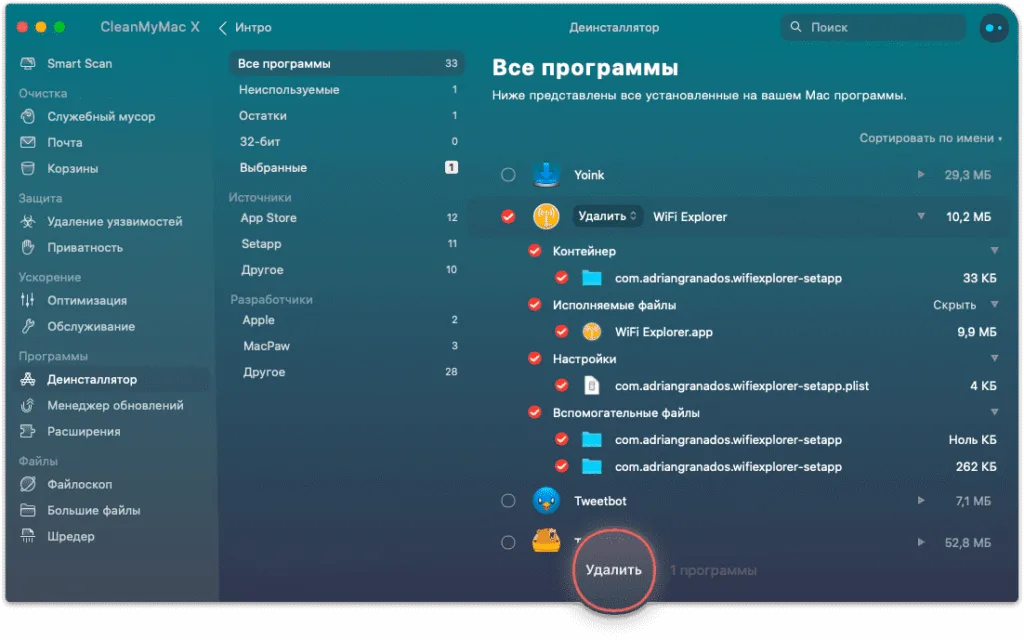Uncheck the Вспомогательные файлы checkbox

click(x=535, y=413)
